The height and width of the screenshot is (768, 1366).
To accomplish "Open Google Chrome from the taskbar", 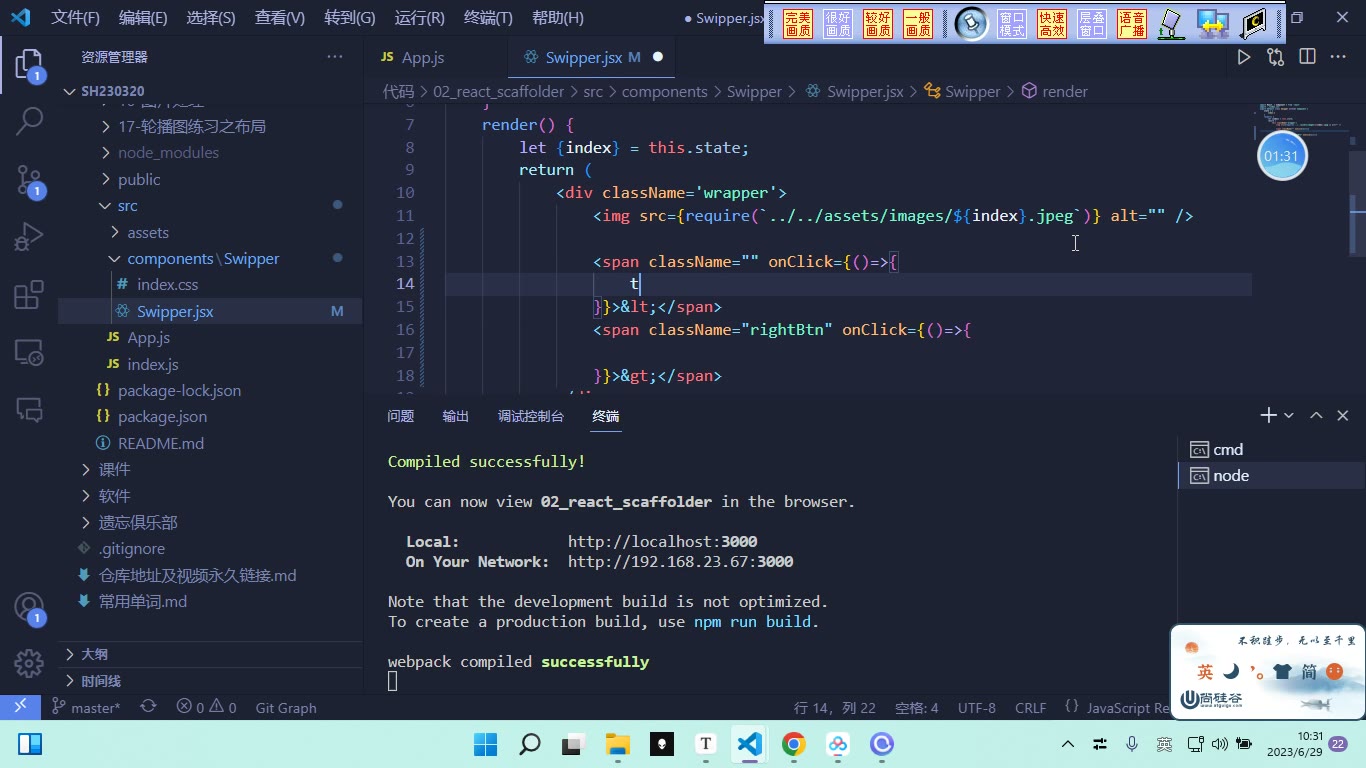I will 794,744.
